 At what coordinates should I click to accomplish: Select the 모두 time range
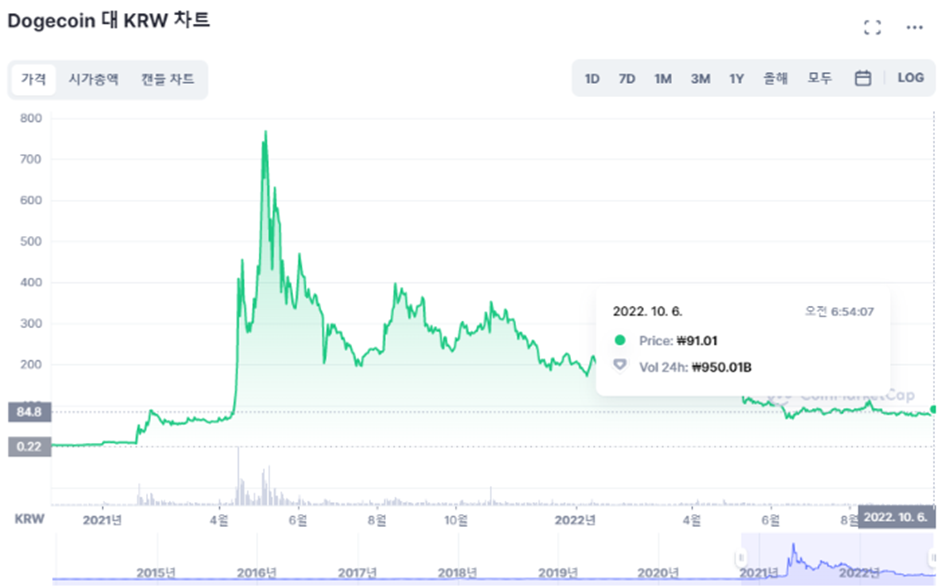click(820, 78)
